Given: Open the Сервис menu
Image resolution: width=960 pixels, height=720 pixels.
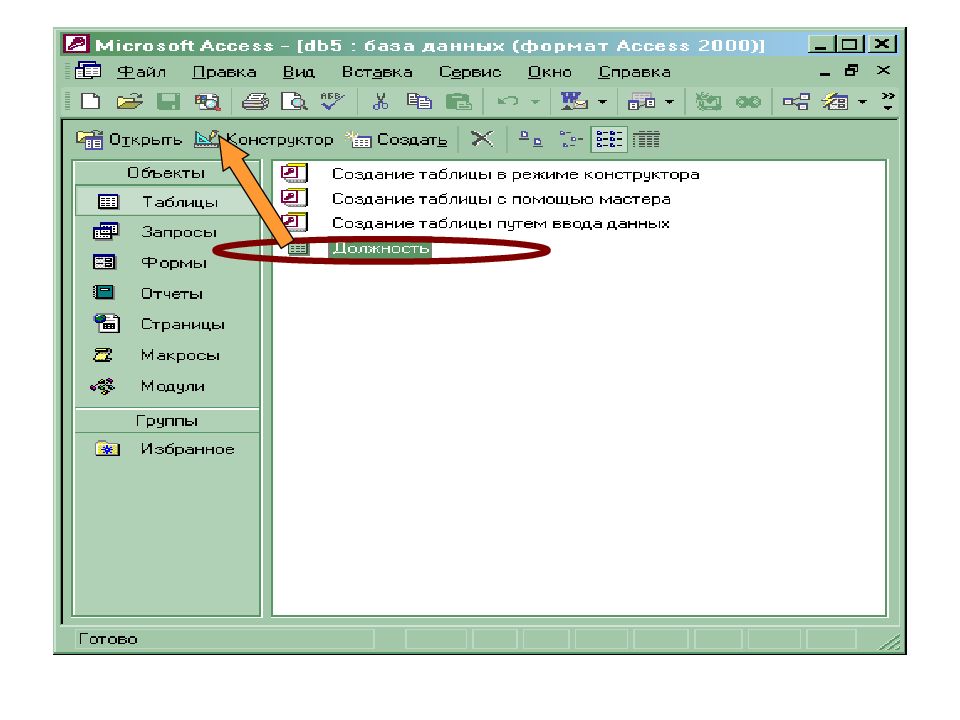Looking at the screenshot, I should click(x=470, y=72).
